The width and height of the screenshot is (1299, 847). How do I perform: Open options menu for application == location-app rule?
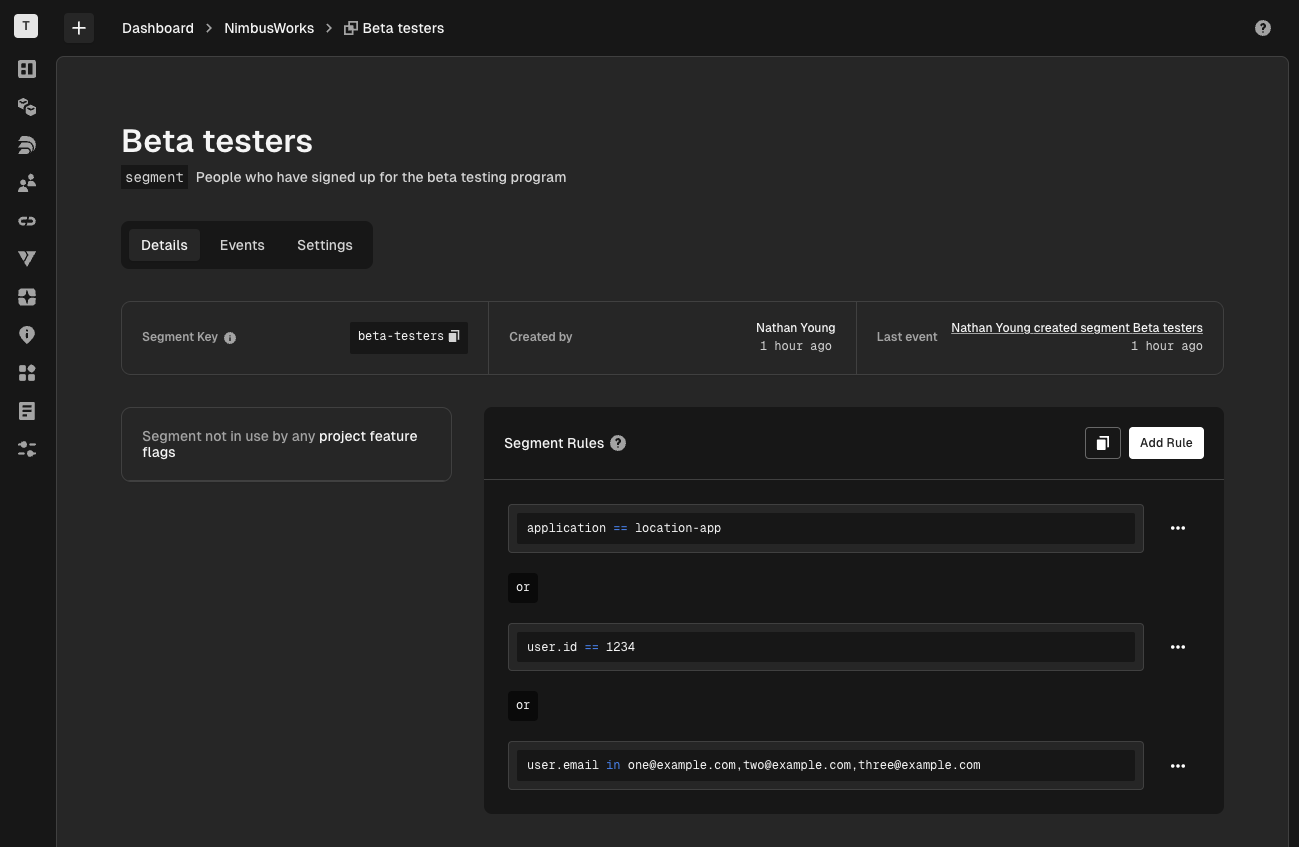click(x=1178, y=528)
